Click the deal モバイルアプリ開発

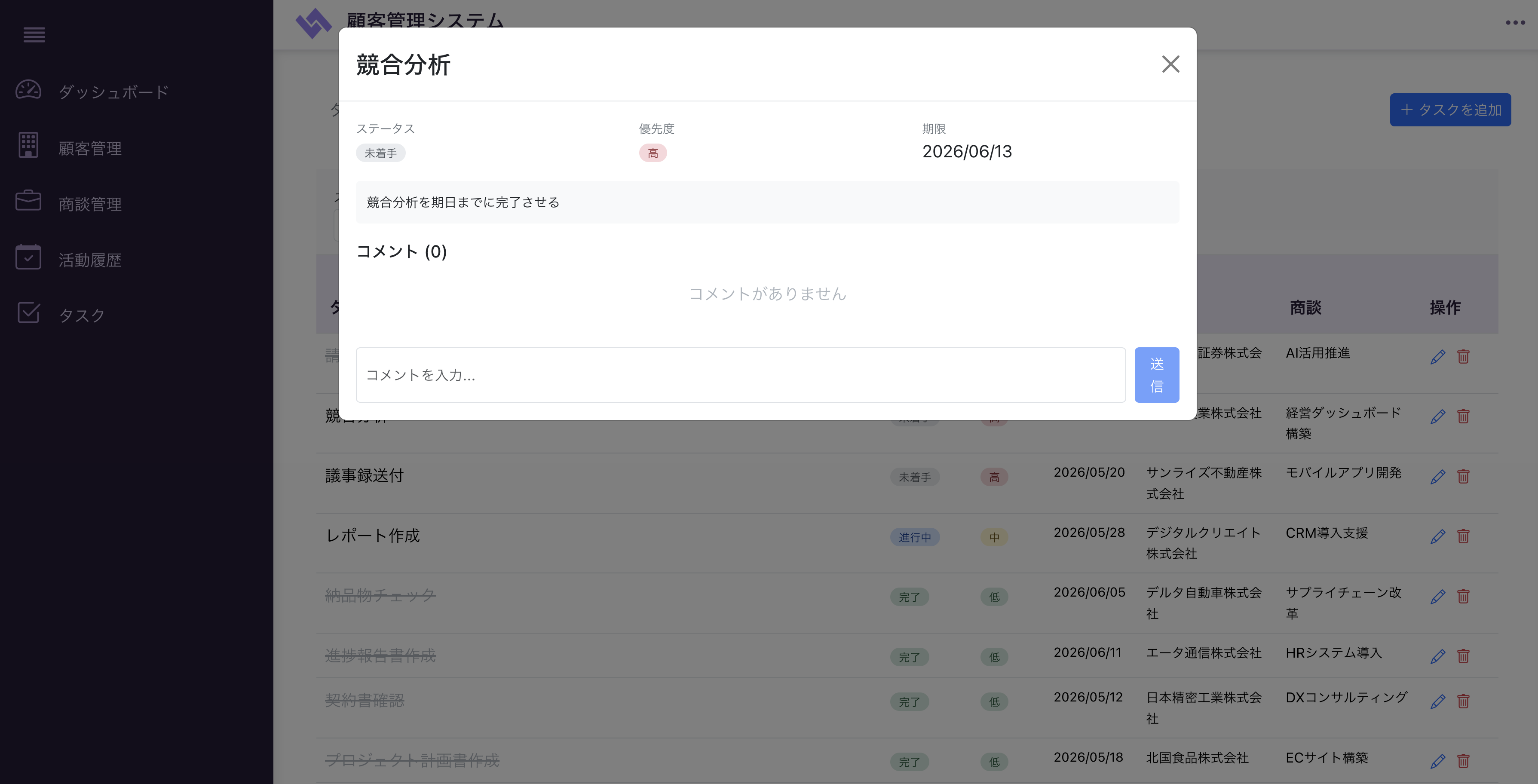click(1343, 472)
